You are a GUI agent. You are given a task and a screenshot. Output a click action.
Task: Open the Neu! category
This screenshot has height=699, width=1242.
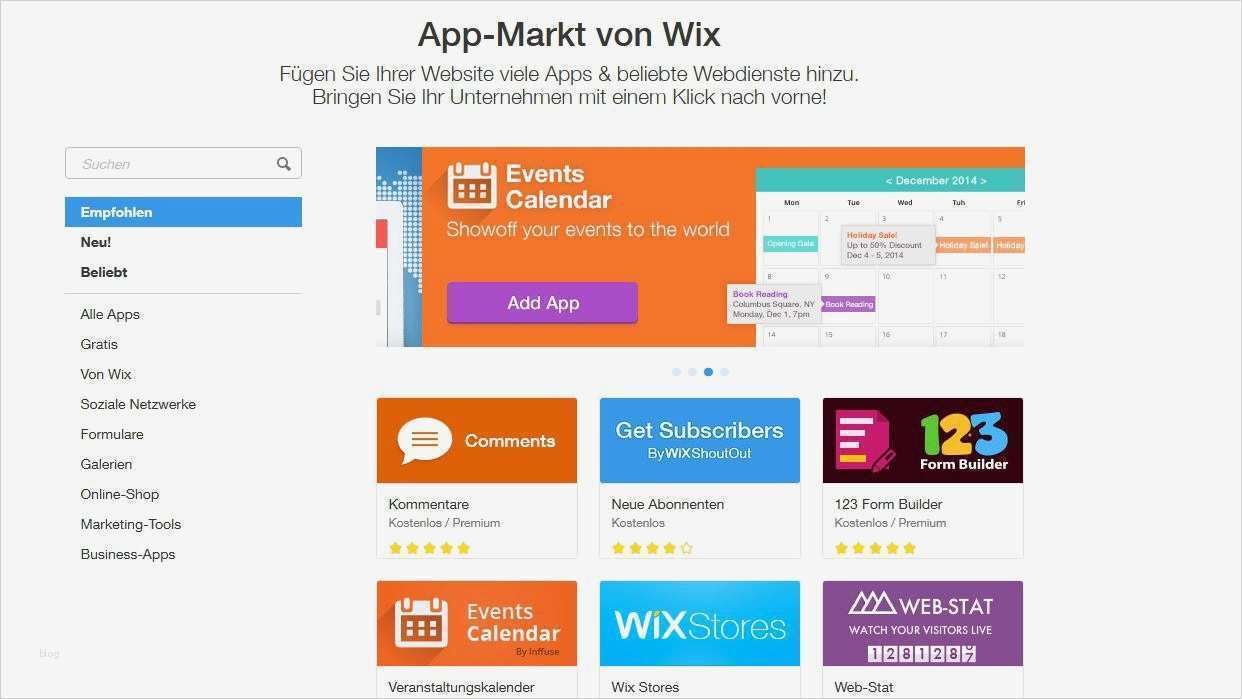point(96,242)
